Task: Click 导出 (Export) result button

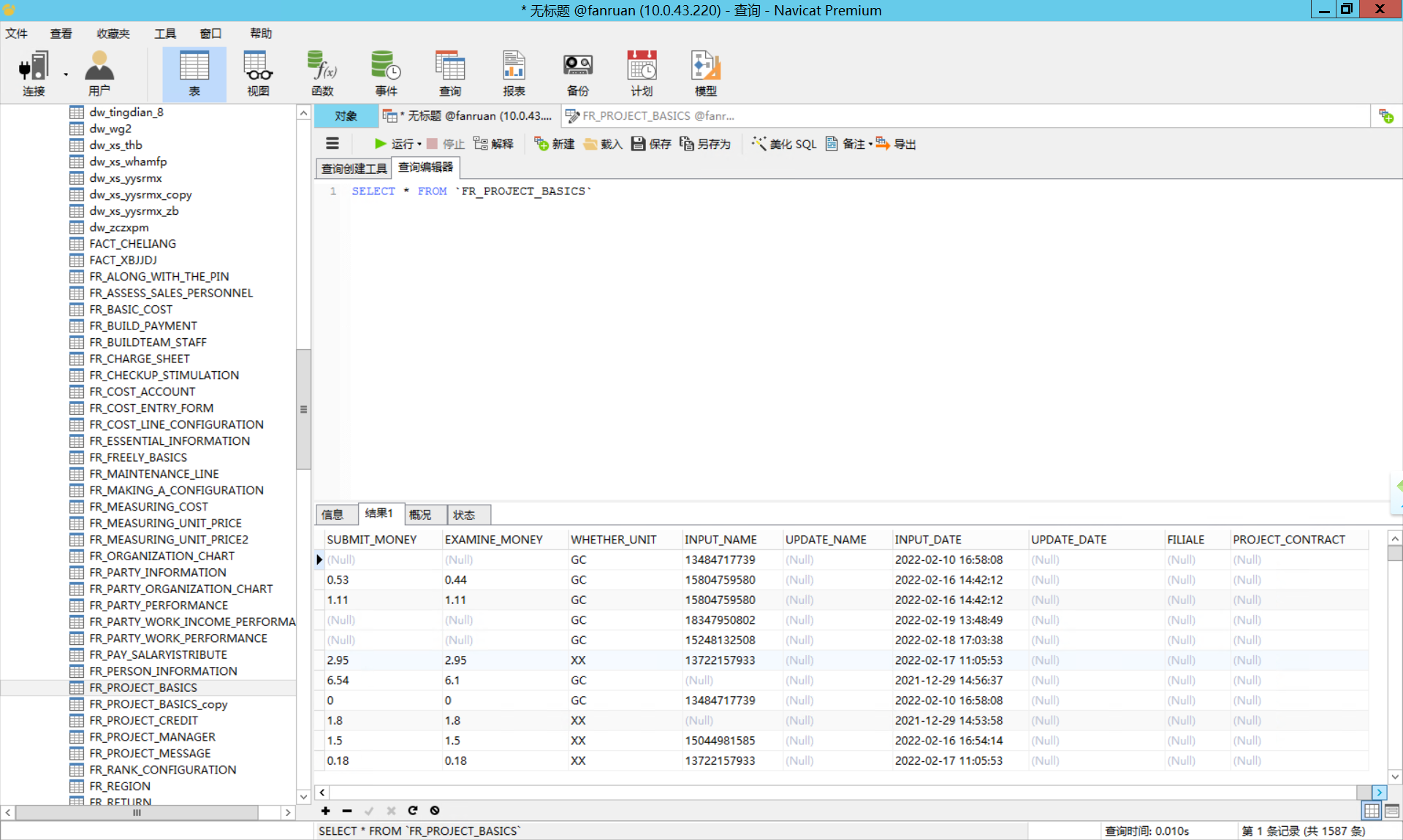Action: point(896,144)
